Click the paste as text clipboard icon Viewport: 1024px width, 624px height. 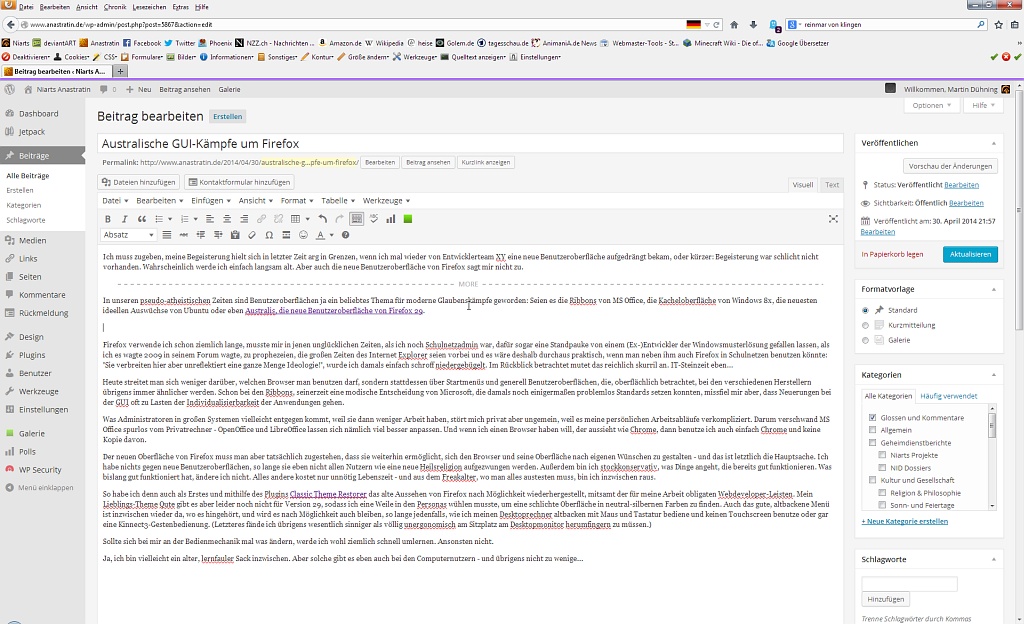235,235
